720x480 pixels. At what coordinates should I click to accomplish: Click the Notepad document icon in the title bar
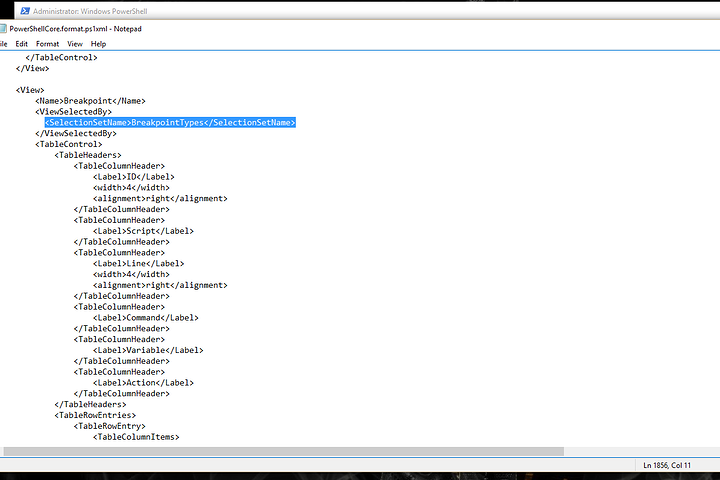tap(2, 29)
